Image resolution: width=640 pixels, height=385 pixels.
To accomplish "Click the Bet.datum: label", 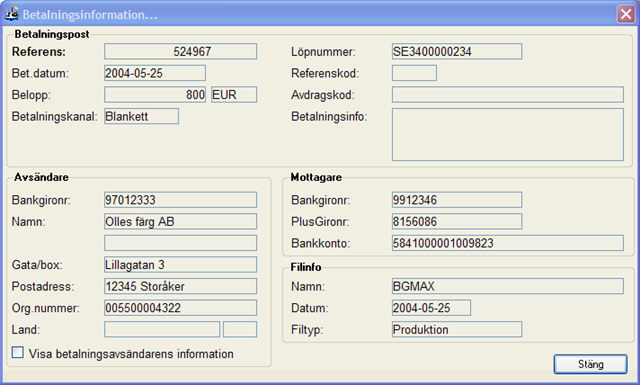I will coord(40,73).
